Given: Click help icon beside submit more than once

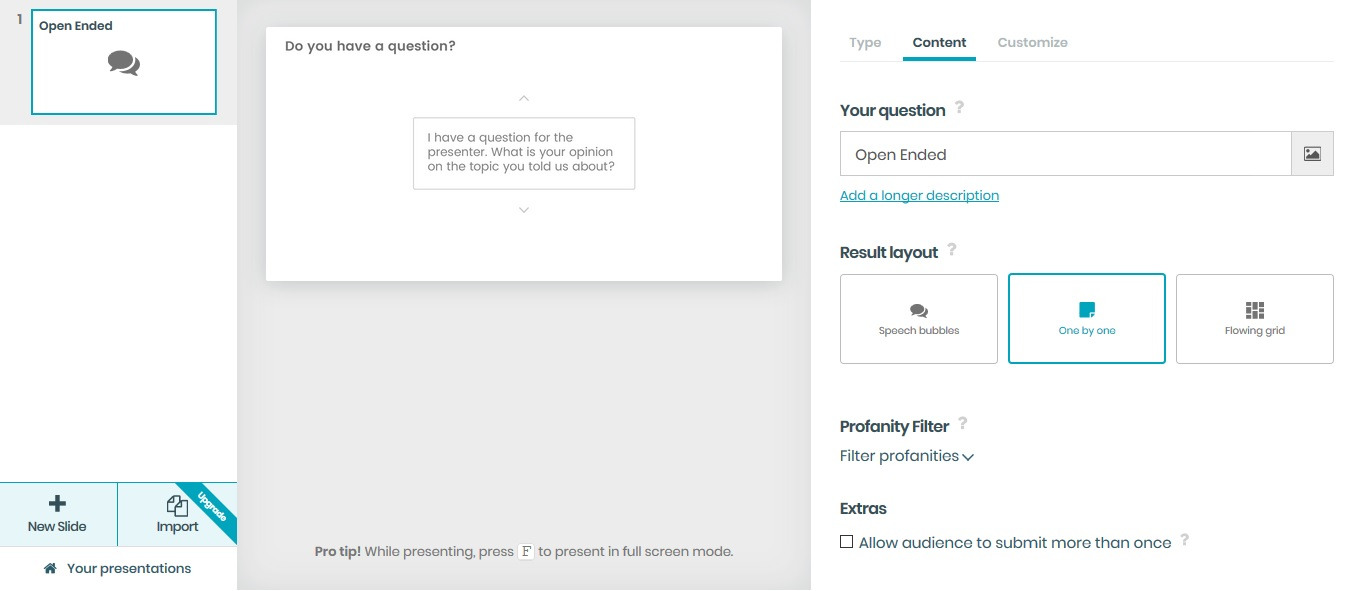Looking at the screenshot, I should pyautogui.click(x=1184, y=540).
